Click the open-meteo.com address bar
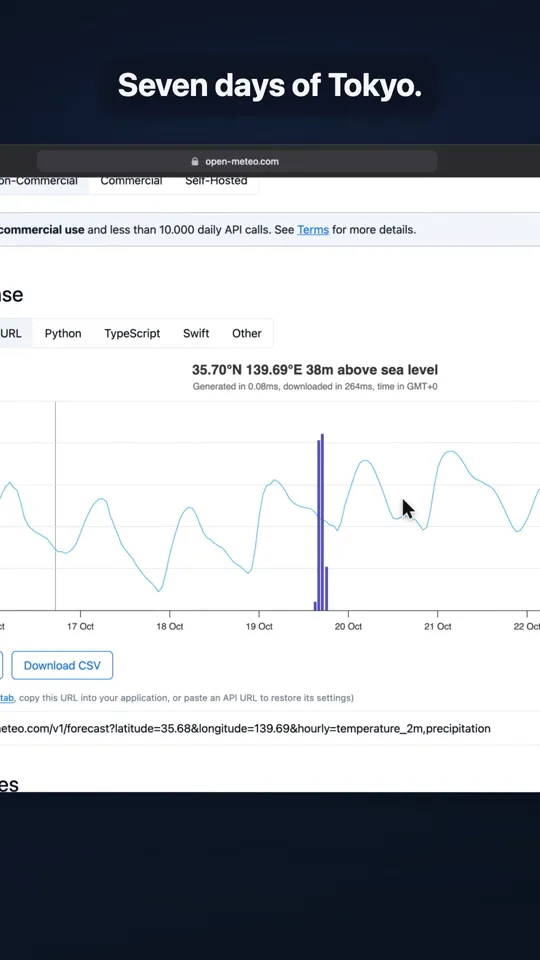The height and width of the screenshot is (960, 540). (x=237, y=162)
